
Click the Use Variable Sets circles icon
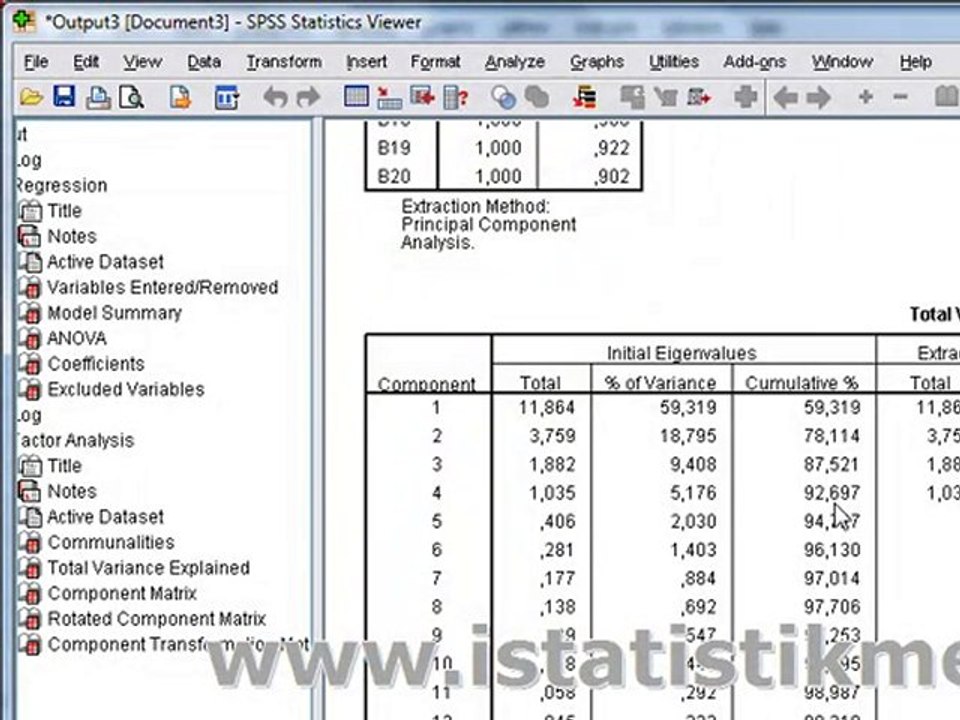[503, 97]
